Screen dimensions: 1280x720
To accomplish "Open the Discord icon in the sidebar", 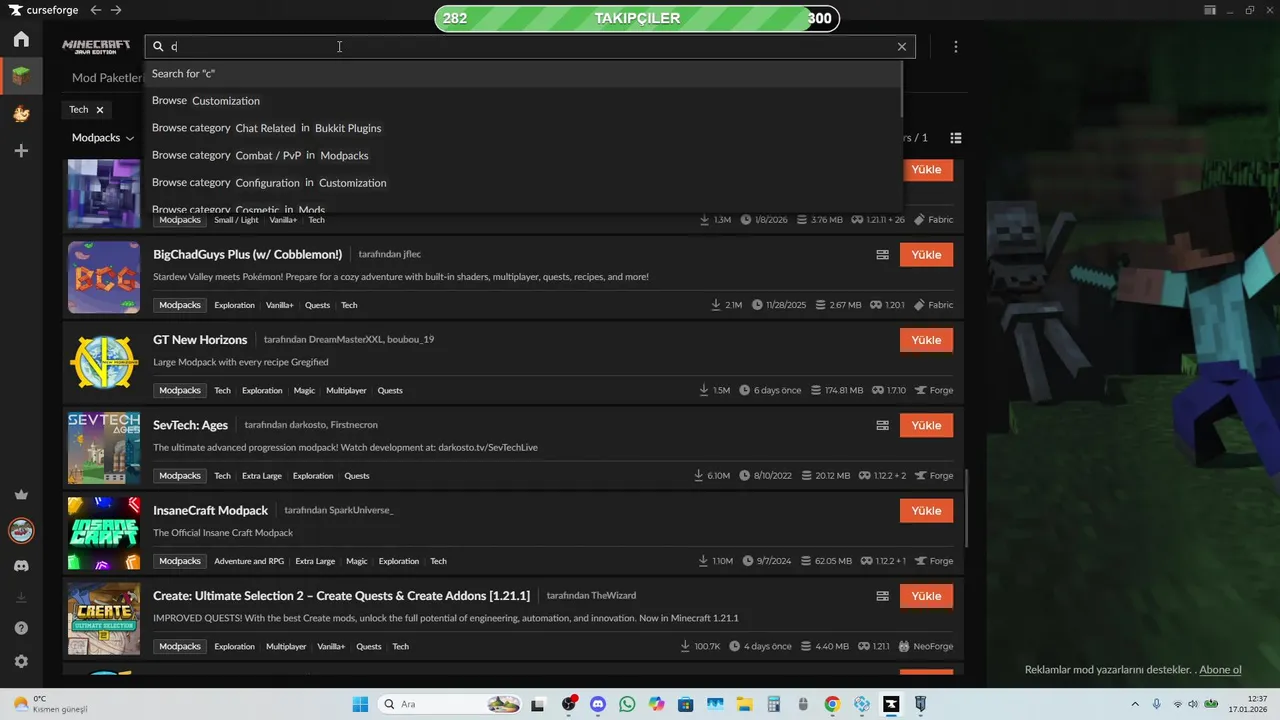I will [x=21, y=566].
